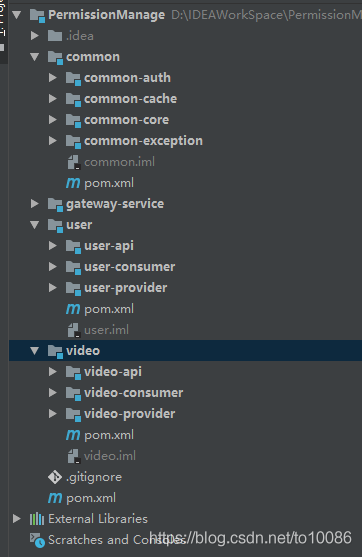Expand the user-provider folder arrow
Image resolution: width=362 pixels, height=557 pixels.
(x=53, y=287)
